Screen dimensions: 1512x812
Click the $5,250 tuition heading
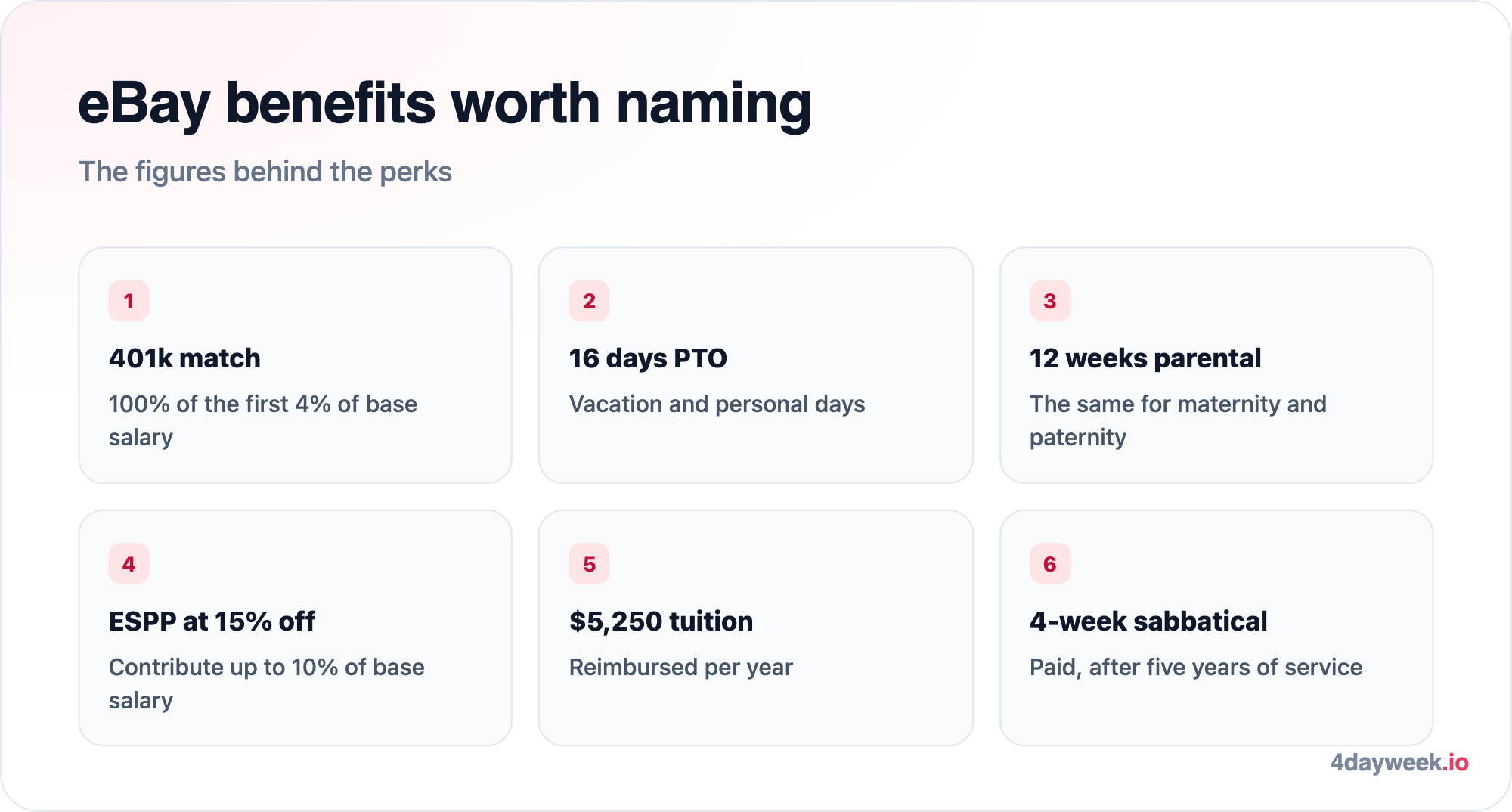pos(661,621)
